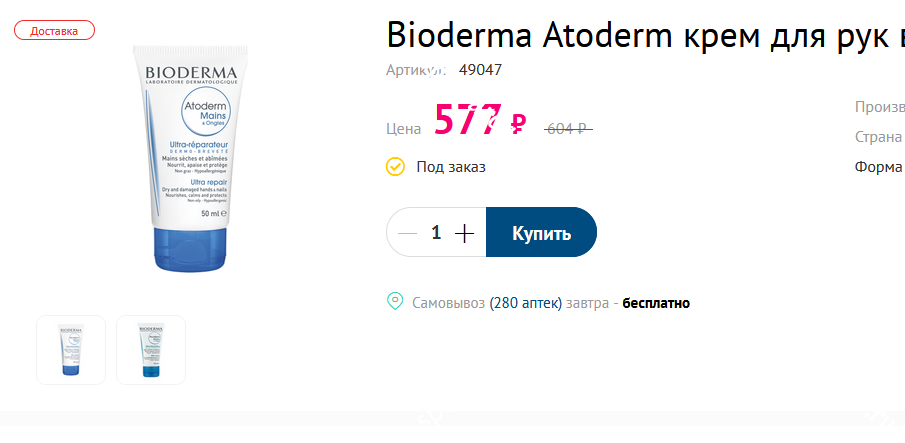Click the green location pin icon
Image resolution: width=905 pixels, height=443 pixels.
(x=395, y=301)
